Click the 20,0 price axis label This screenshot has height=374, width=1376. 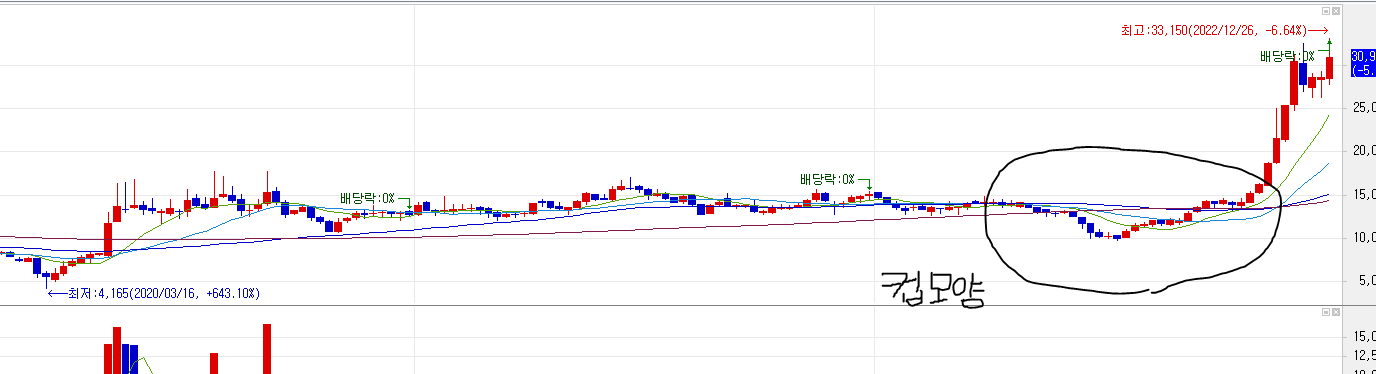[1363, 151]
